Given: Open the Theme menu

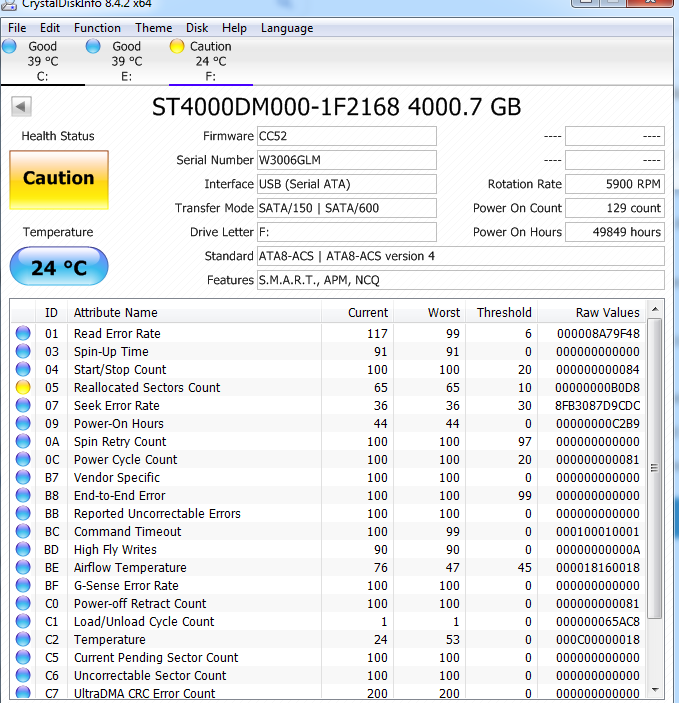Looking at the screenshot, I should coord(154,28).
